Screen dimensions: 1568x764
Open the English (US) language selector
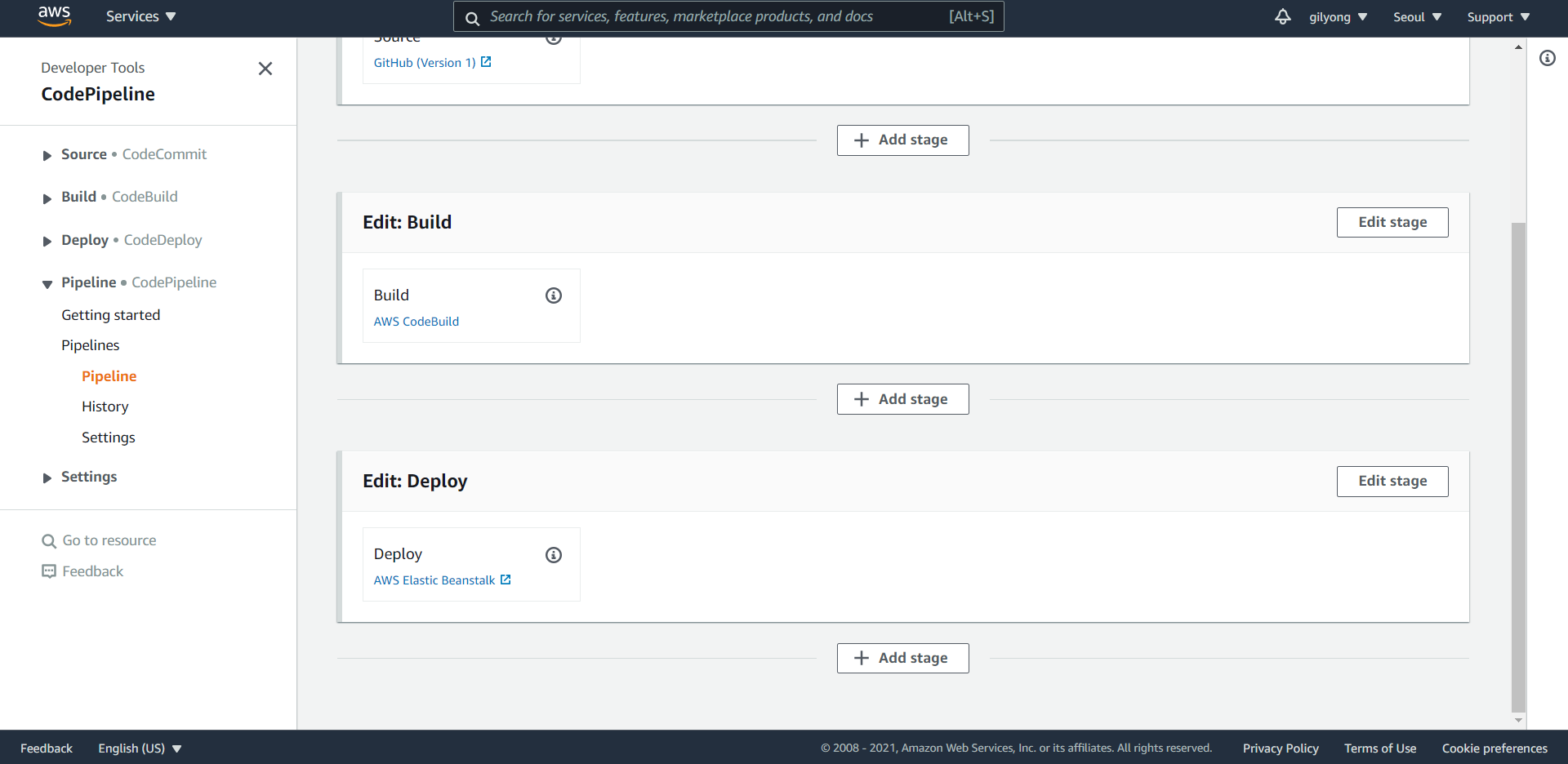point(140,748)
